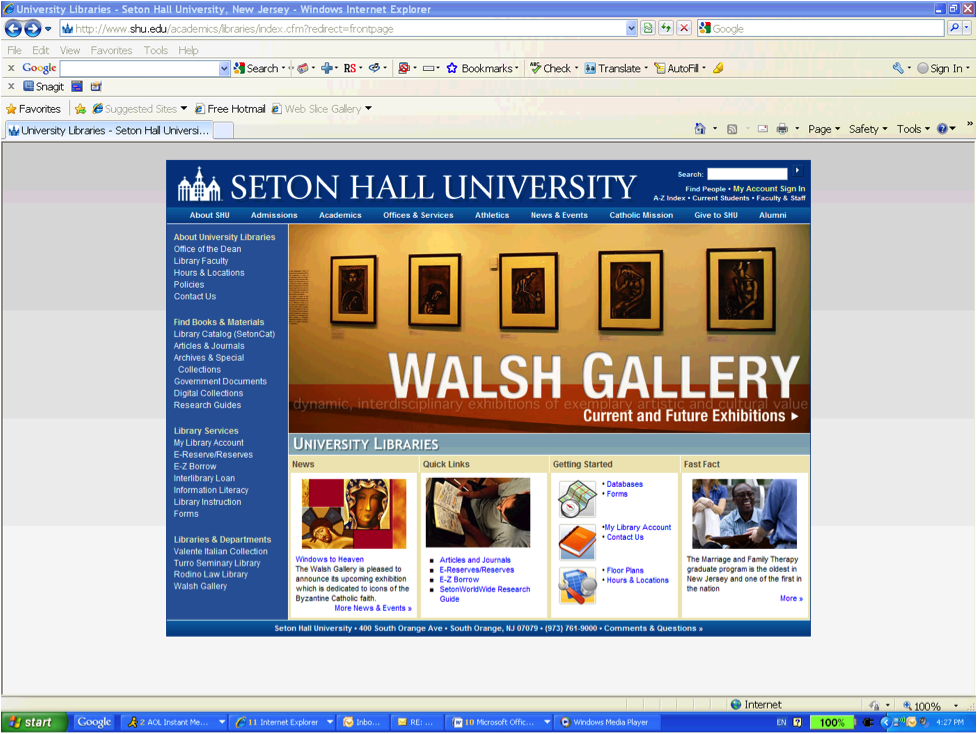977x734 pixels.
Task: Click My Account Sign In link
Action: (x=769, y=189)
